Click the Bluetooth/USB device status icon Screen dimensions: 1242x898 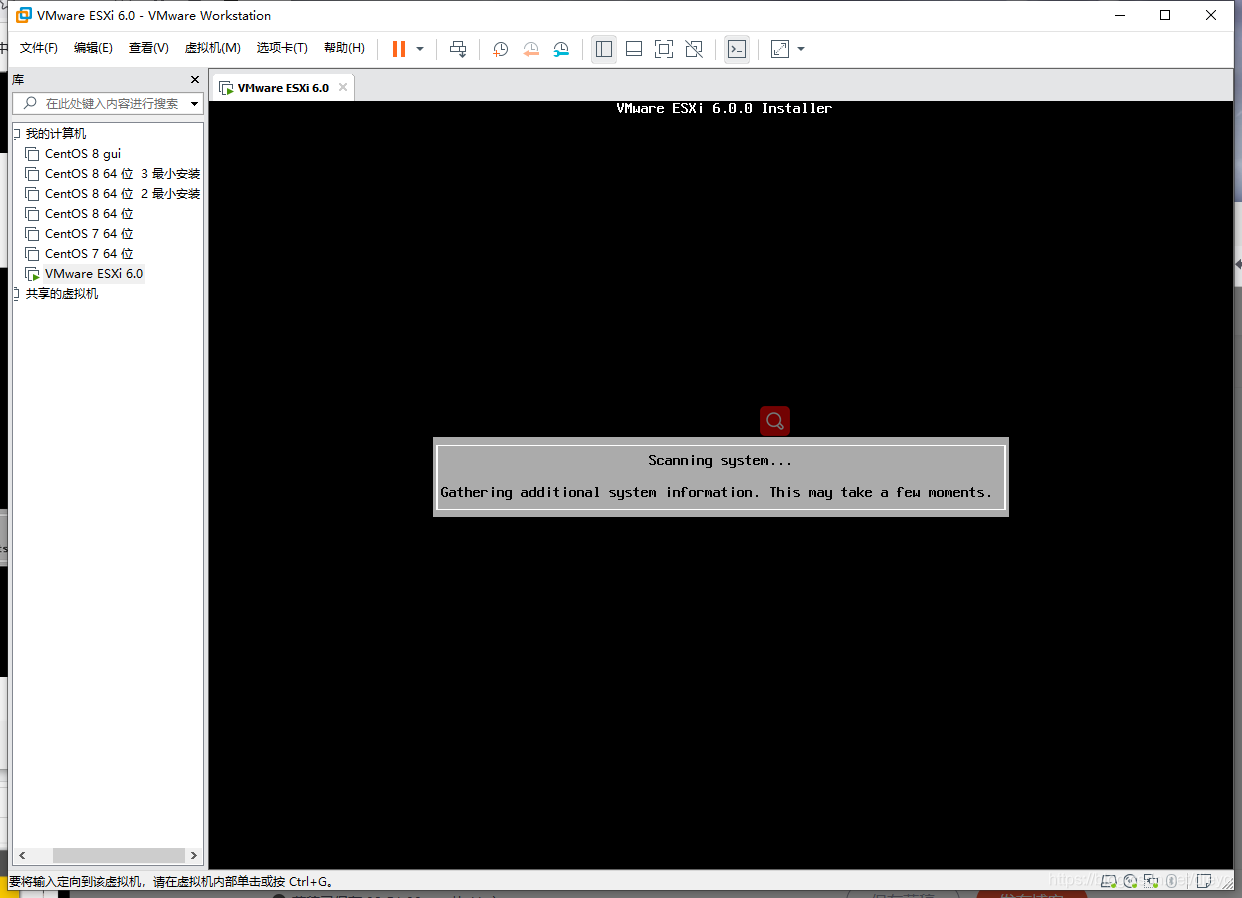1171,881
